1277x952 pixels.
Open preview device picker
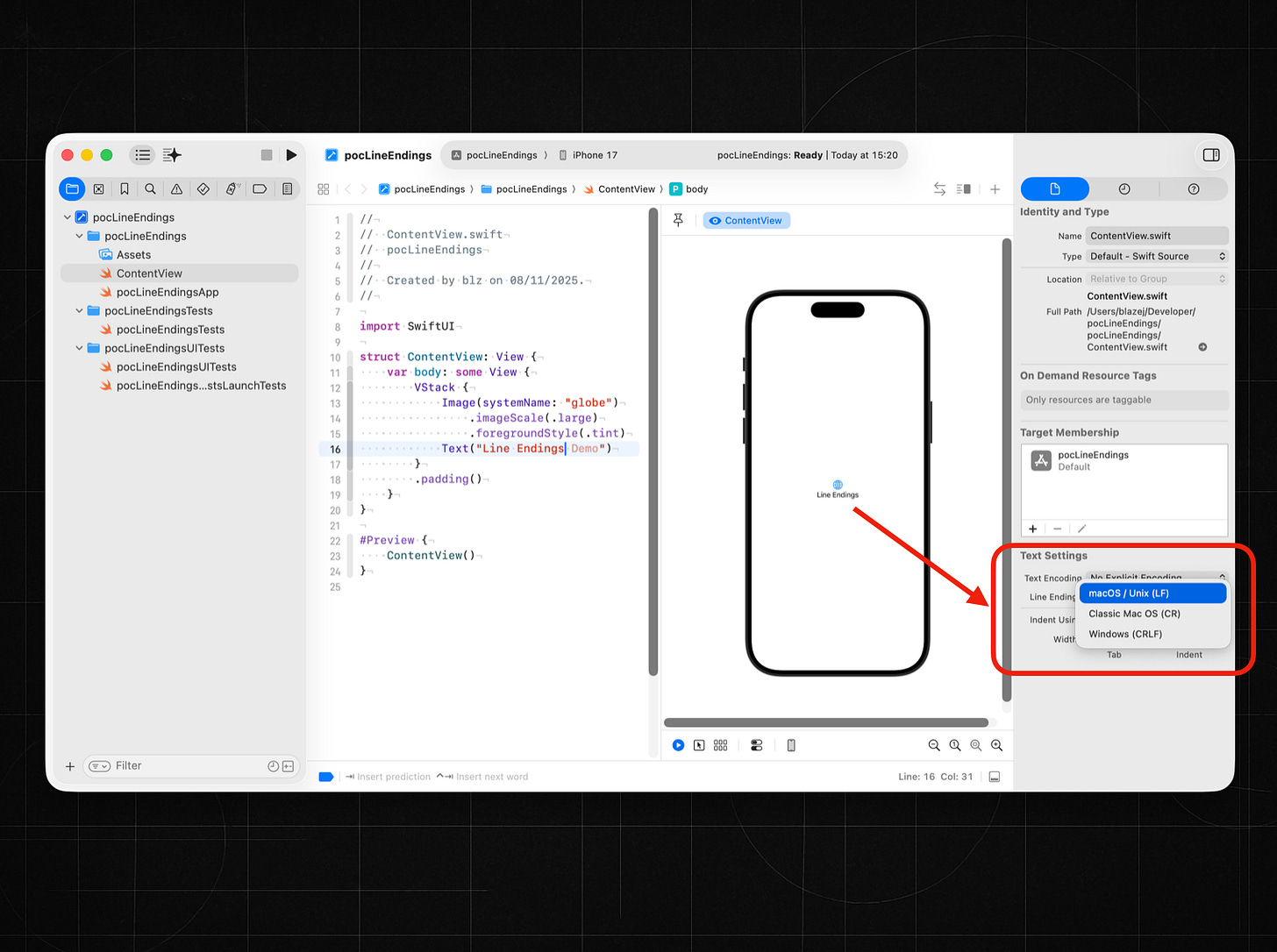click(791, 745)
